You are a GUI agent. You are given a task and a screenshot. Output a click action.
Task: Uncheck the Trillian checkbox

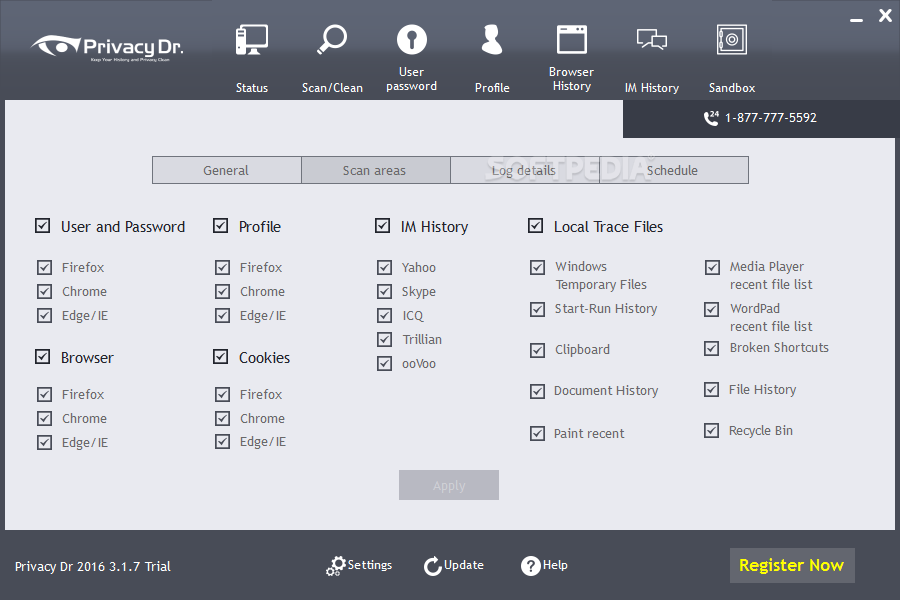(x=384, y=340)
